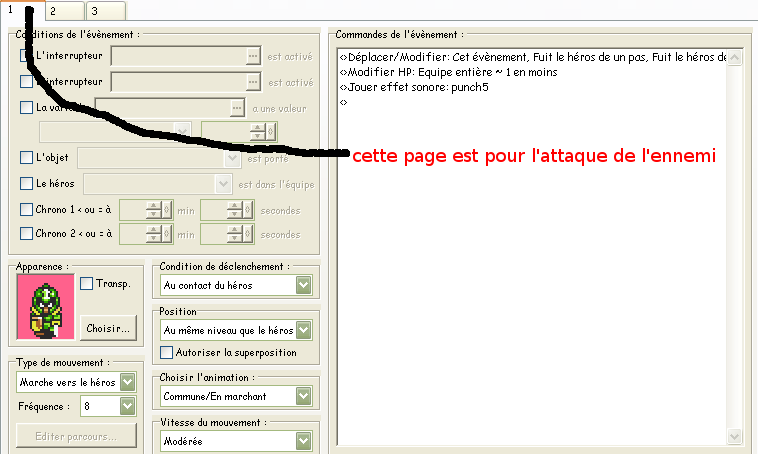
Task: Click the second interrupteur text field
Action: click(178, 82)
